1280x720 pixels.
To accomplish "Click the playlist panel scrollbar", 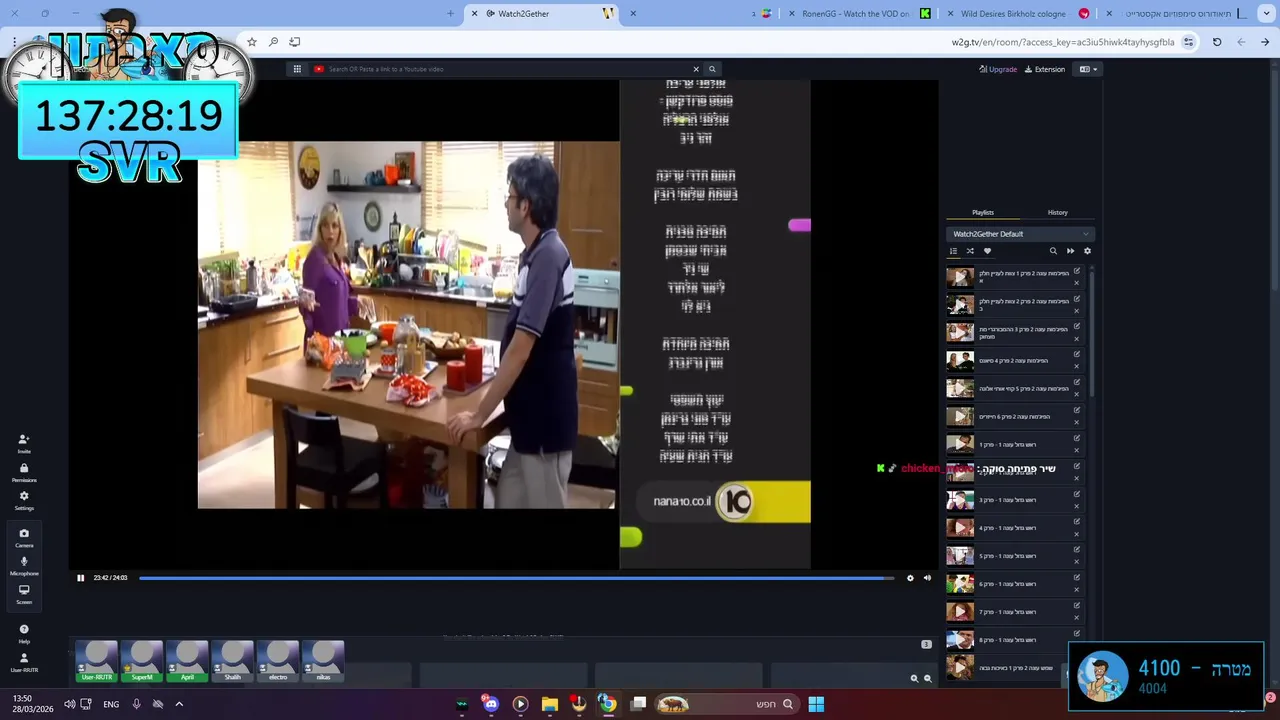I will 1091,332.
